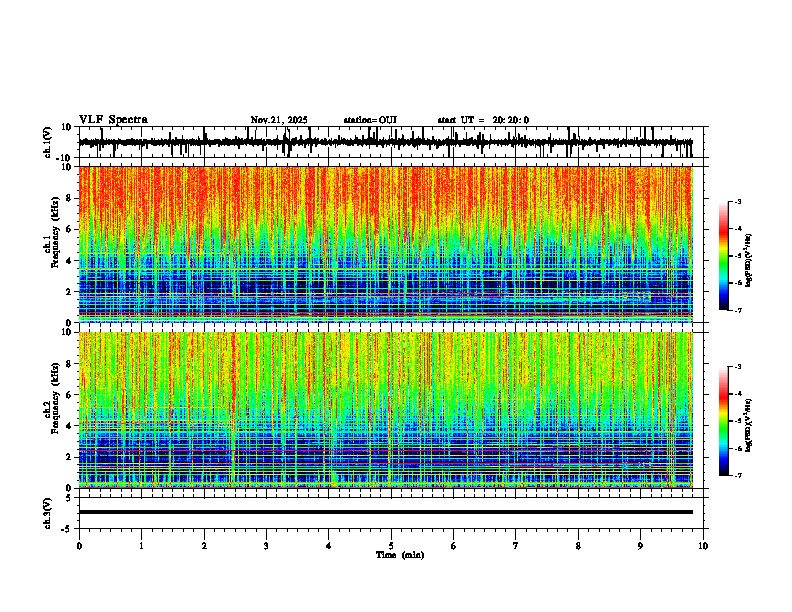Image resolution: width=792 pixels, height=612 pixels.
Task: Click the "-7" label on ch.2 color bar
Action: click(x=737, y=475)
